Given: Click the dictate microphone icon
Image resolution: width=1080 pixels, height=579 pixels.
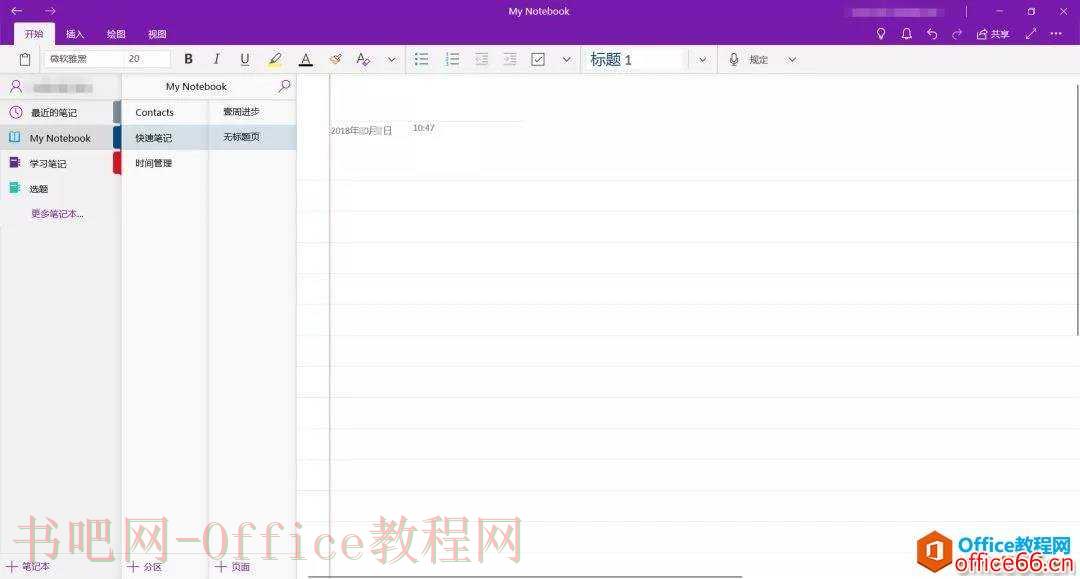Looking at the screenshot, I should pyautogui.click(x=734, y=60).
